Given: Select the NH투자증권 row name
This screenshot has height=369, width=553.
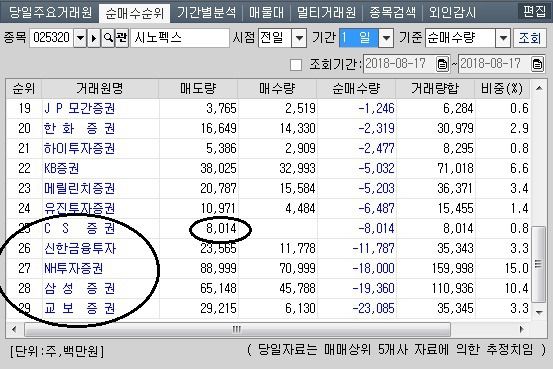Looking at the screenshot, I should pos(73,269).
